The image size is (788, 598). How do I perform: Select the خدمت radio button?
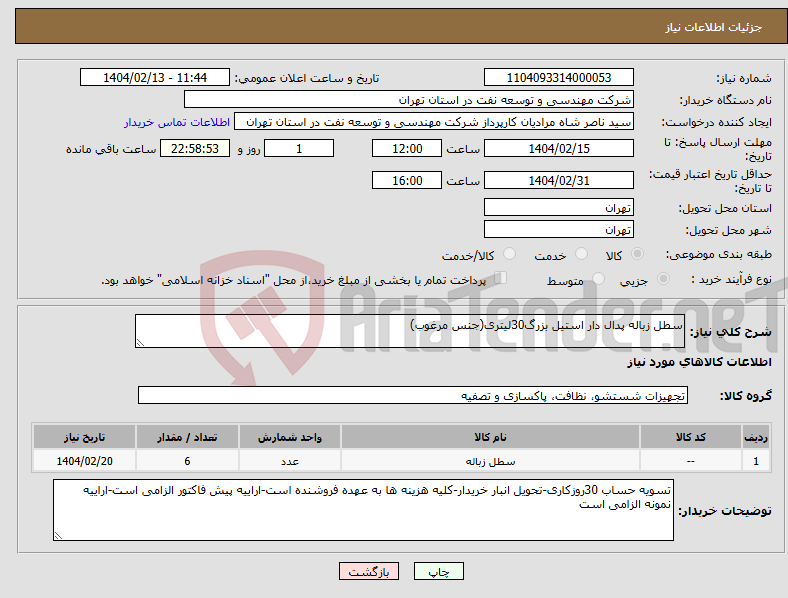pos(581,254)
